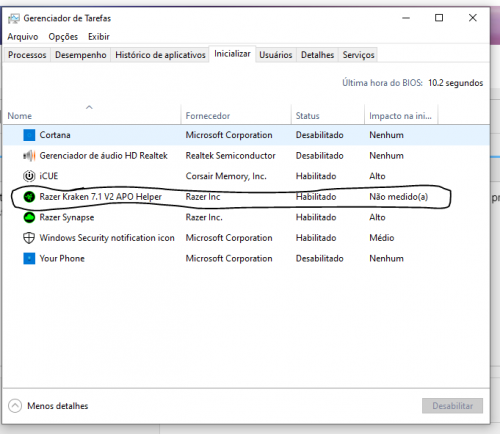The height and width of the screenshot is (434, 500).
Task: Click Microsoft Corporation cell in Windows Security row
Action: click(x=229, y=238)
